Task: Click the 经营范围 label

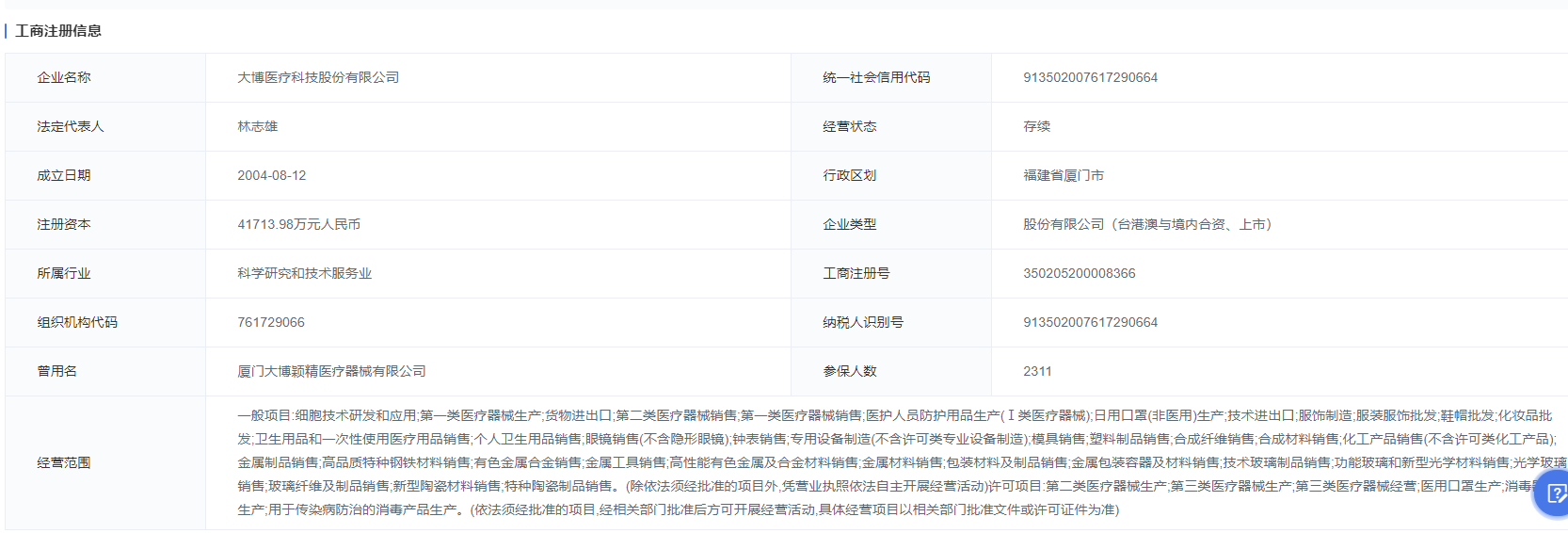Action: pyautogui.click(x=64, y=462)
